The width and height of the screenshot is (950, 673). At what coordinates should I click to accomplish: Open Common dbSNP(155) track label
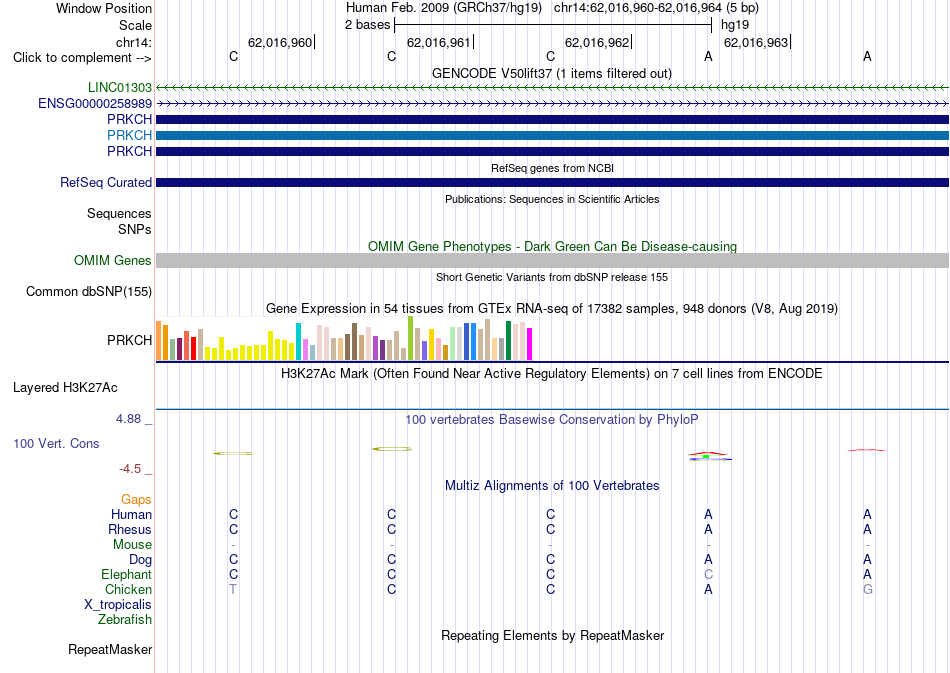click(x=89, y=291)
